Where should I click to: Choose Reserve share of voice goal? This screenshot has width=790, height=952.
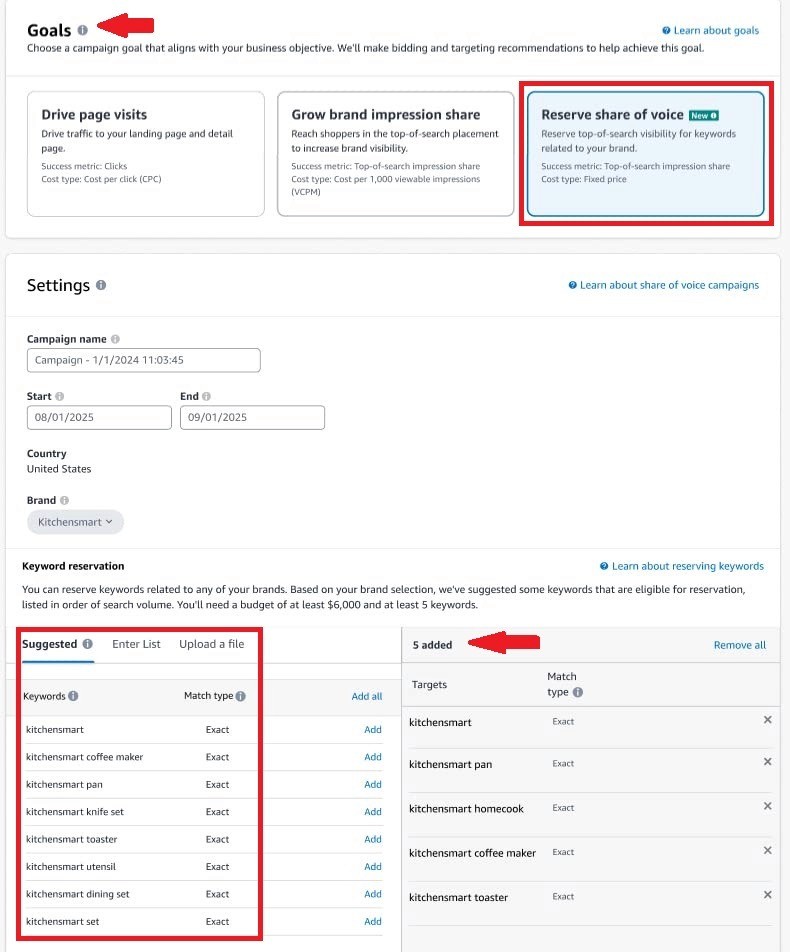(645, 154)
